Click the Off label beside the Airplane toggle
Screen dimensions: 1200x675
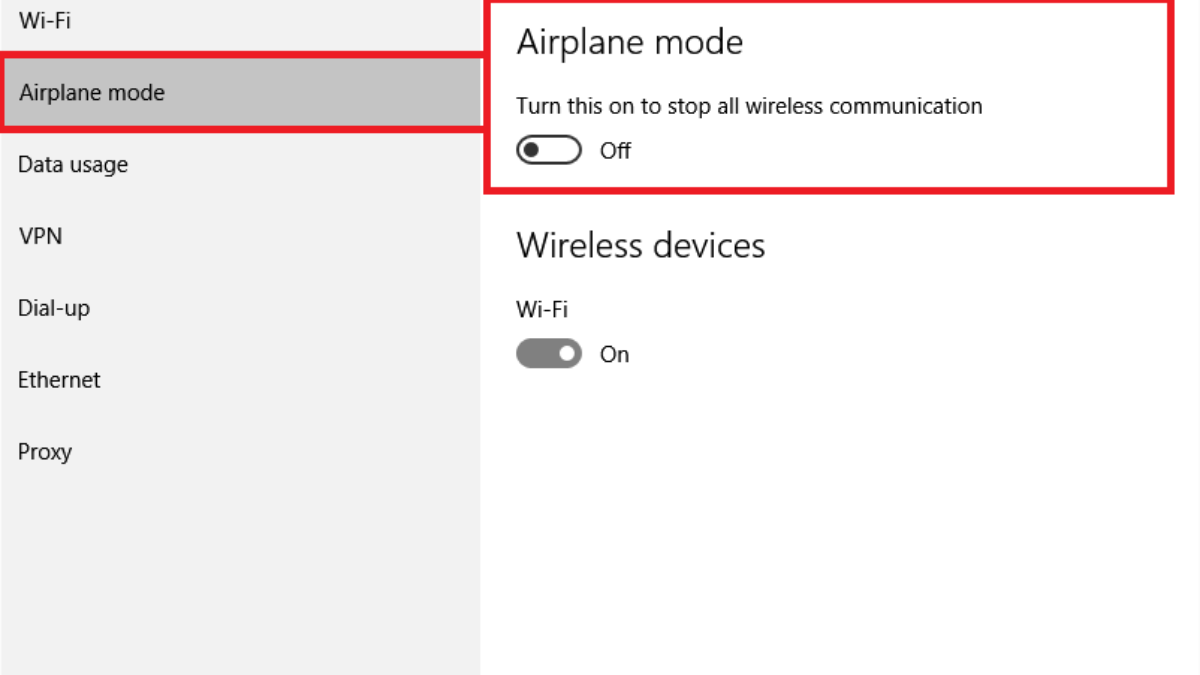coord(615,151)
